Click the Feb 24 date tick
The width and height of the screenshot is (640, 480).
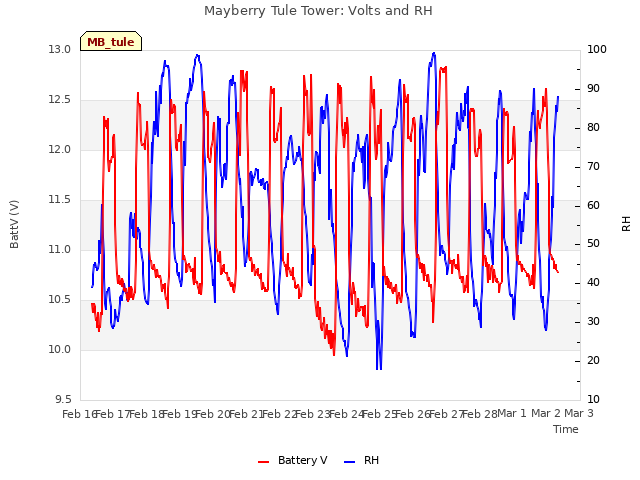coord(346,414)
